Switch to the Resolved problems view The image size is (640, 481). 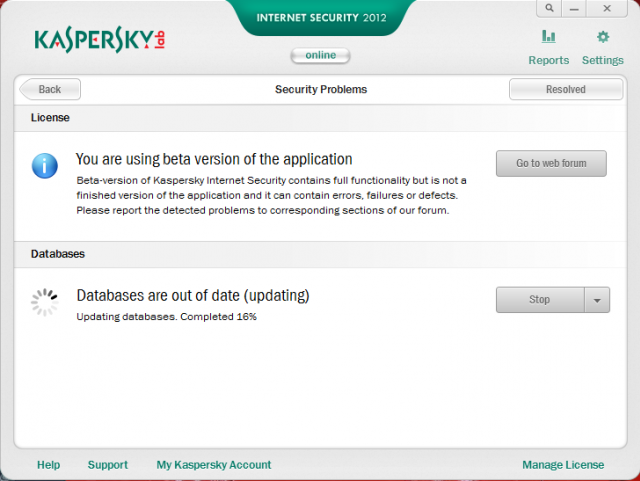tap(566, 89)
